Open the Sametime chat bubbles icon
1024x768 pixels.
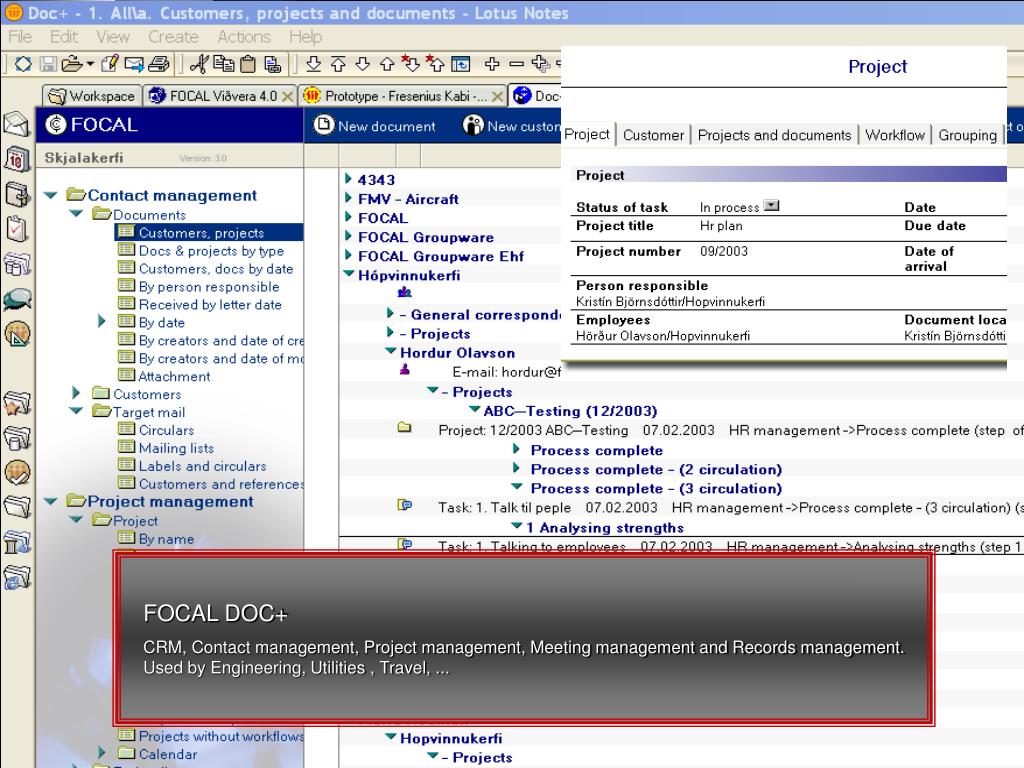(16, 299)
